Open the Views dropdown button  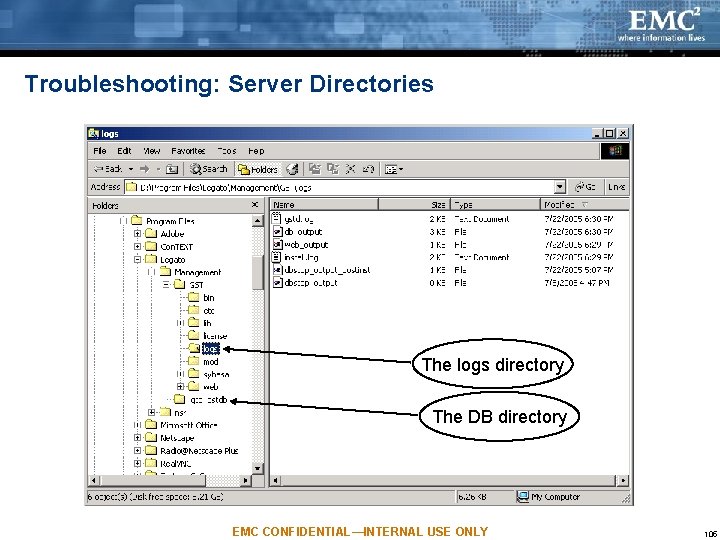click(394, 169)
